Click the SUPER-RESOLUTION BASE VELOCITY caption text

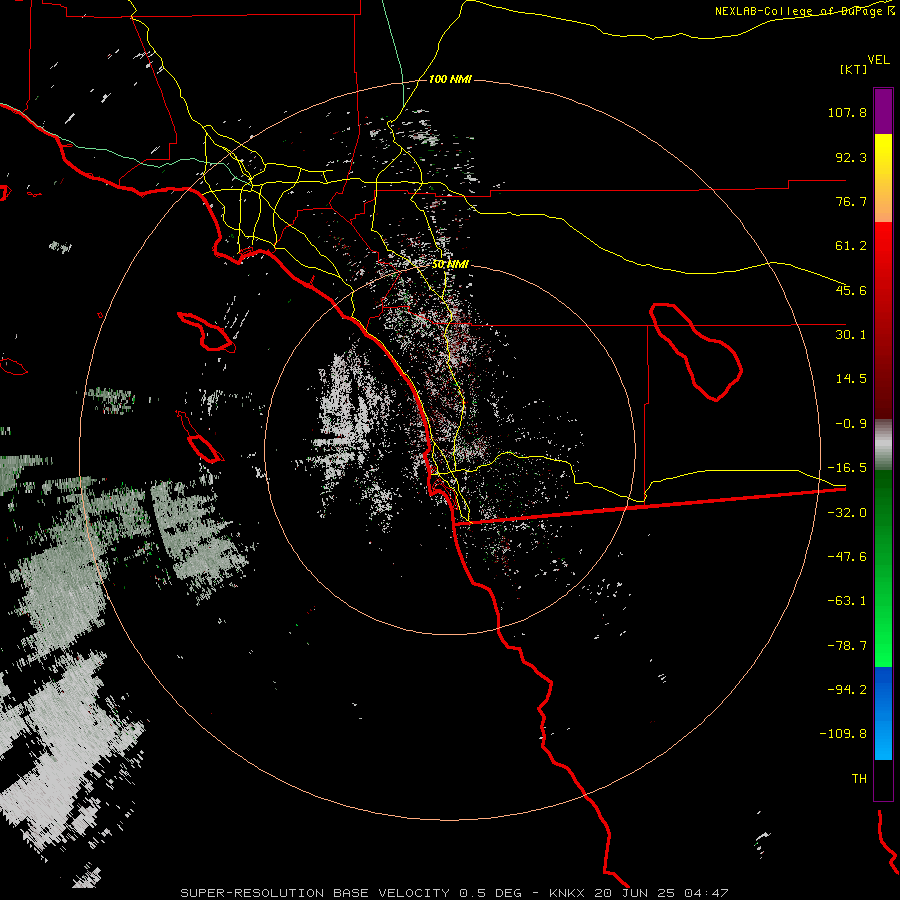pyautogui.click(x=317, y=893)
